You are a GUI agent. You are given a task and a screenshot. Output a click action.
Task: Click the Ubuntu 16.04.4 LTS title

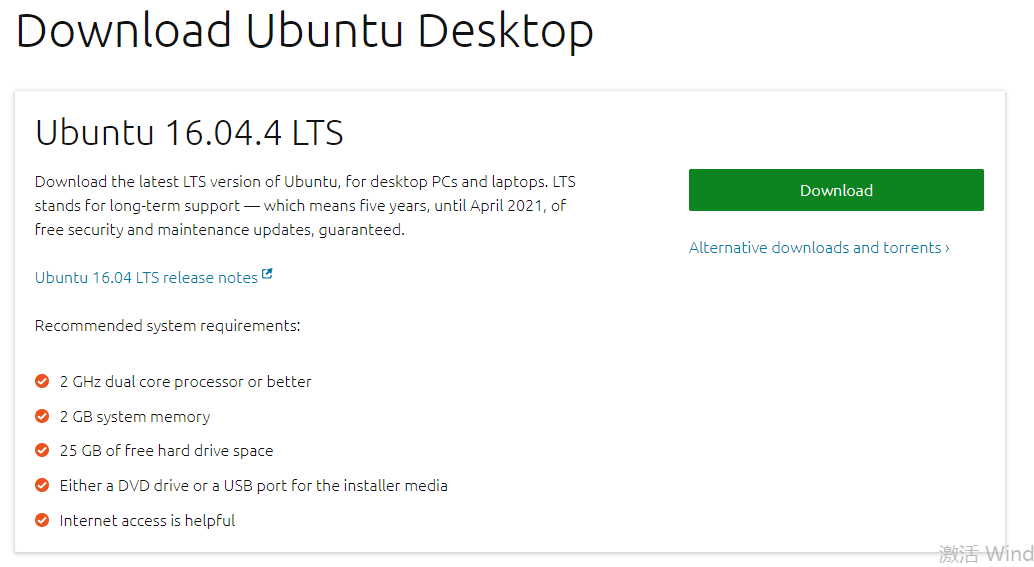point(189,132)
